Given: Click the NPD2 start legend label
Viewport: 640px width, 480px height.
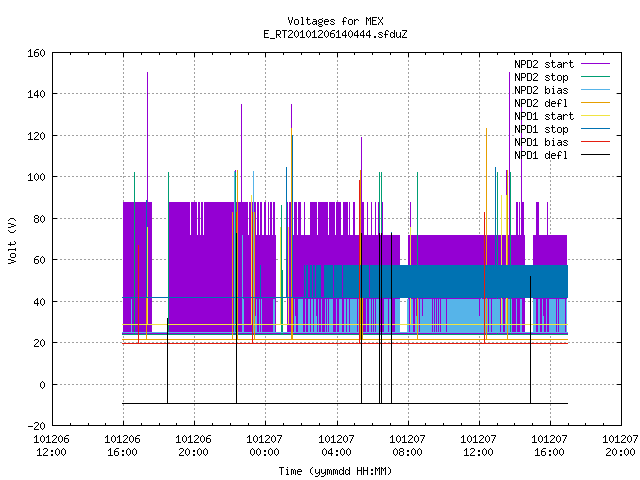Looking at the screenshot, I should [x=544, y=64].
